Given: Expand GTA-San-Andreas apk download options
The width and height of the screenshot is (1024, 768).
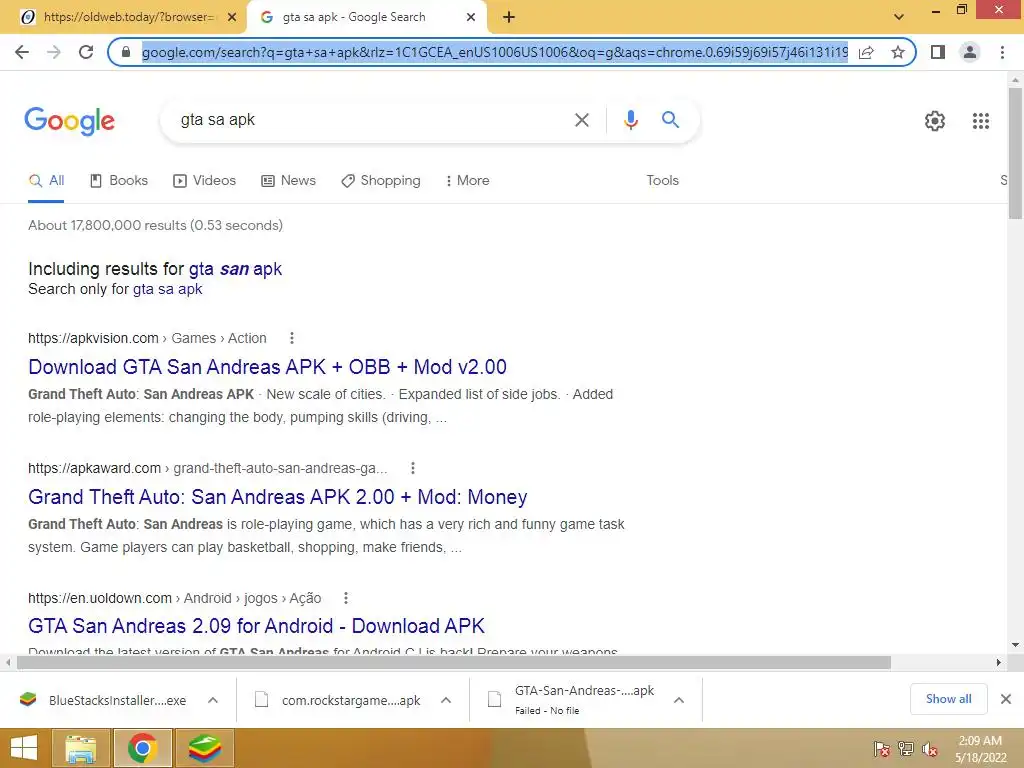Looking at the screenshot, I should pos(679,700).
